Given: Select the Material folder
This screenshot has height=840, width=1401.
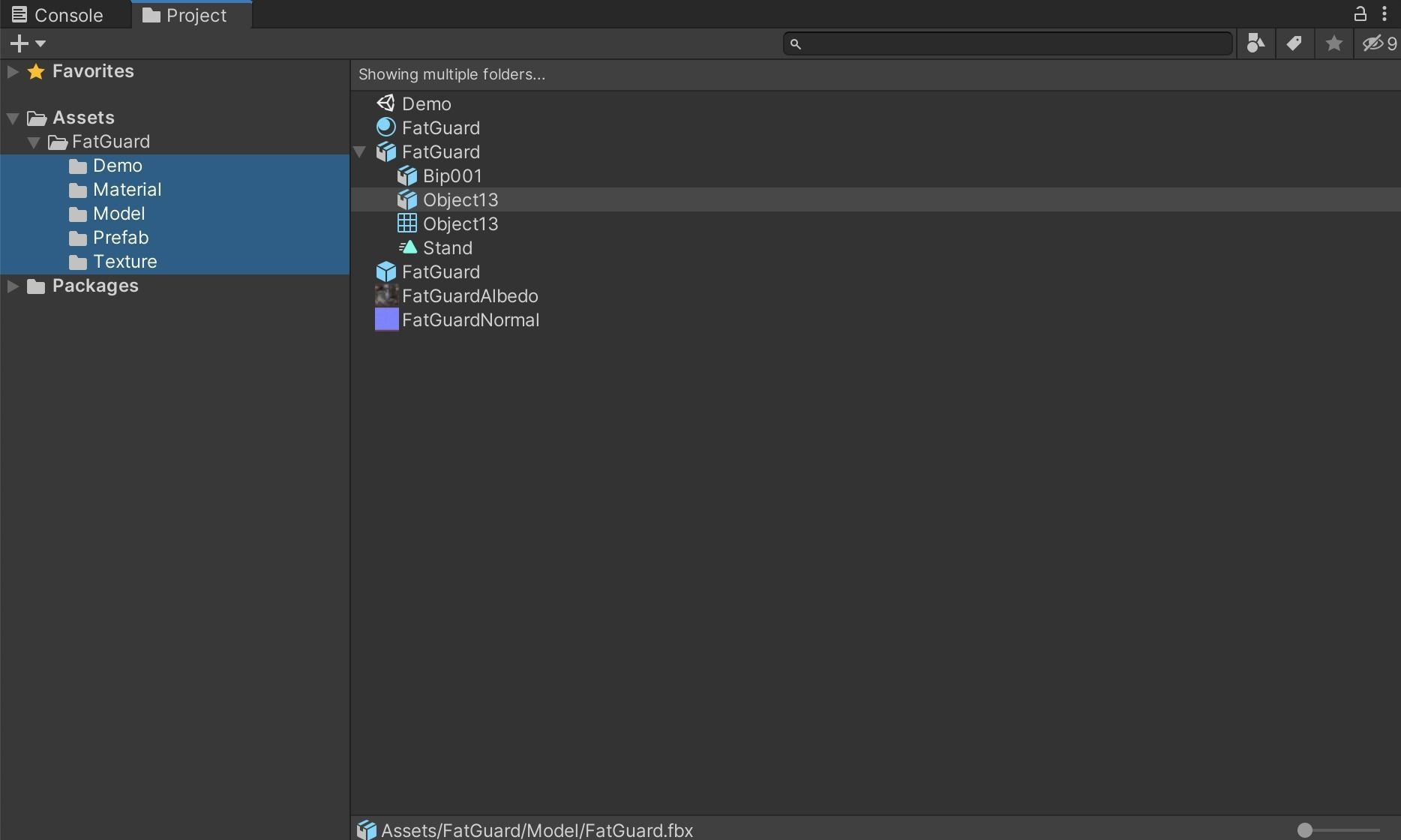Looking at the screenshot, I should [175, 190].
